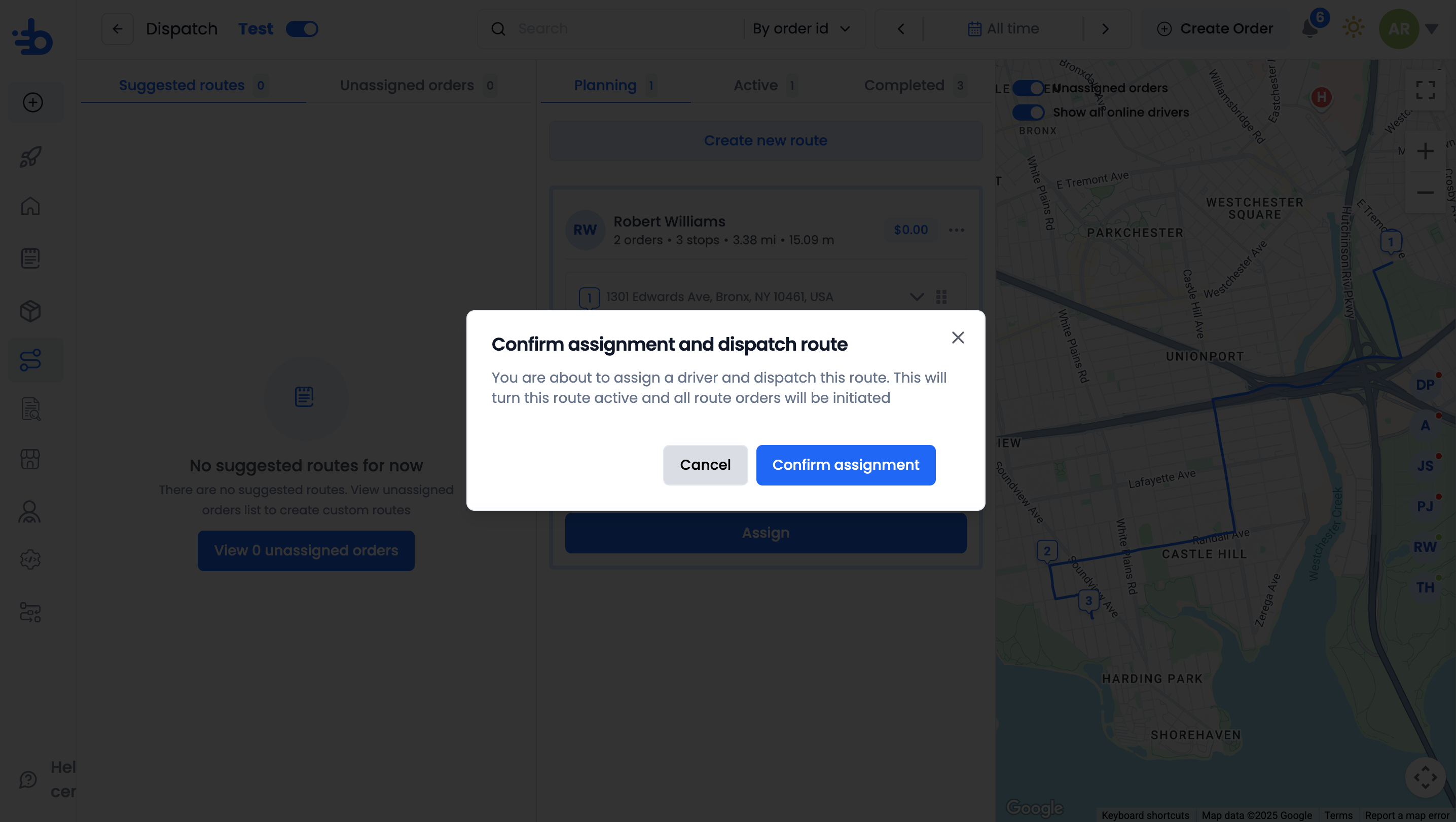Switch to Active tab
1456x822 pixels.
pyautogui.click(x=766, y=85)
